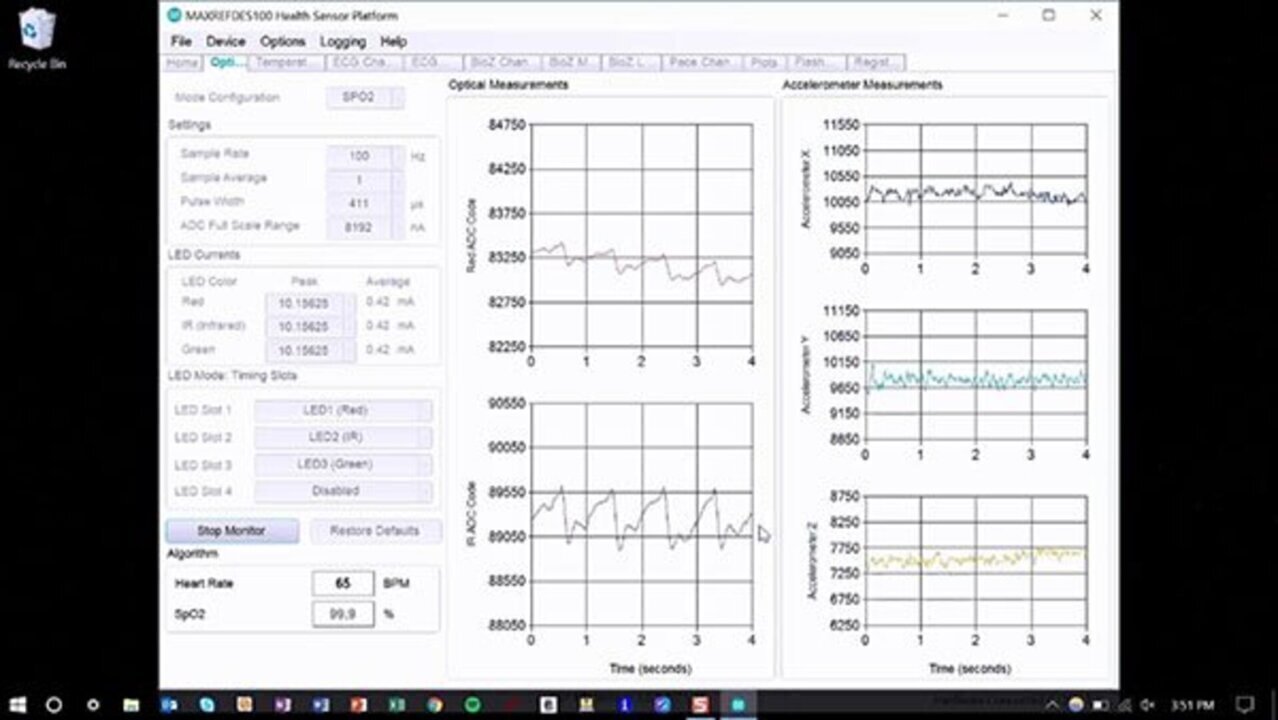Open the IR (Infrared) peak current dropdown

coord(310,326)
